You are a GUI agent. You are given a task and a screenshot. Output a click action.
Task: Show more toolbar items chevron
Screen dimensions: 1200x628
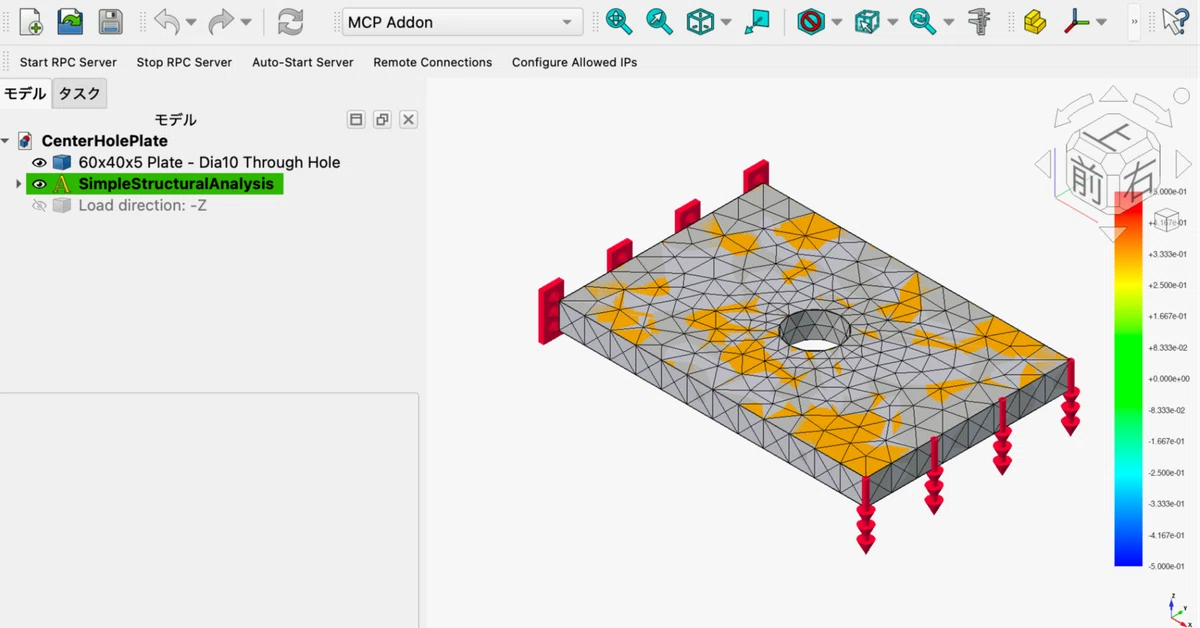[x=1134, y=21]
